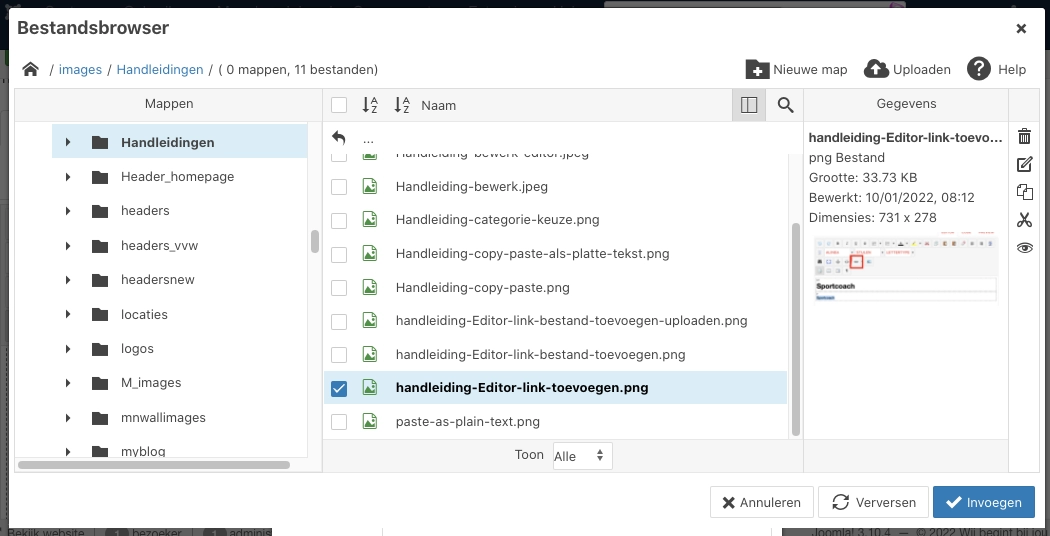This screenshot has width=1050, height=536.
Task: Expand the mnwallimages folder arrow
Action: (x=68, y=417)
